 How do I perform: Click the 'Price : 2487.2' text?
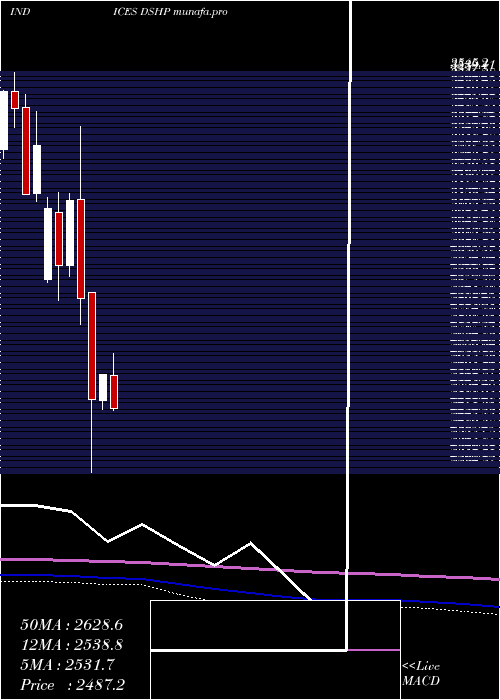click(73, 685)
